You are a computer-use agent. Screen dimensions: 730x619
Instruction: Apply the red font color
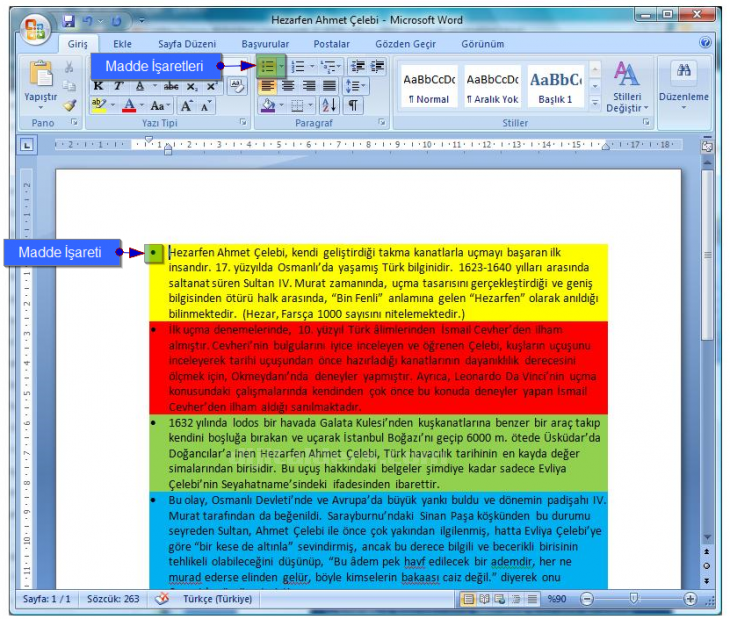click(129, 106)
